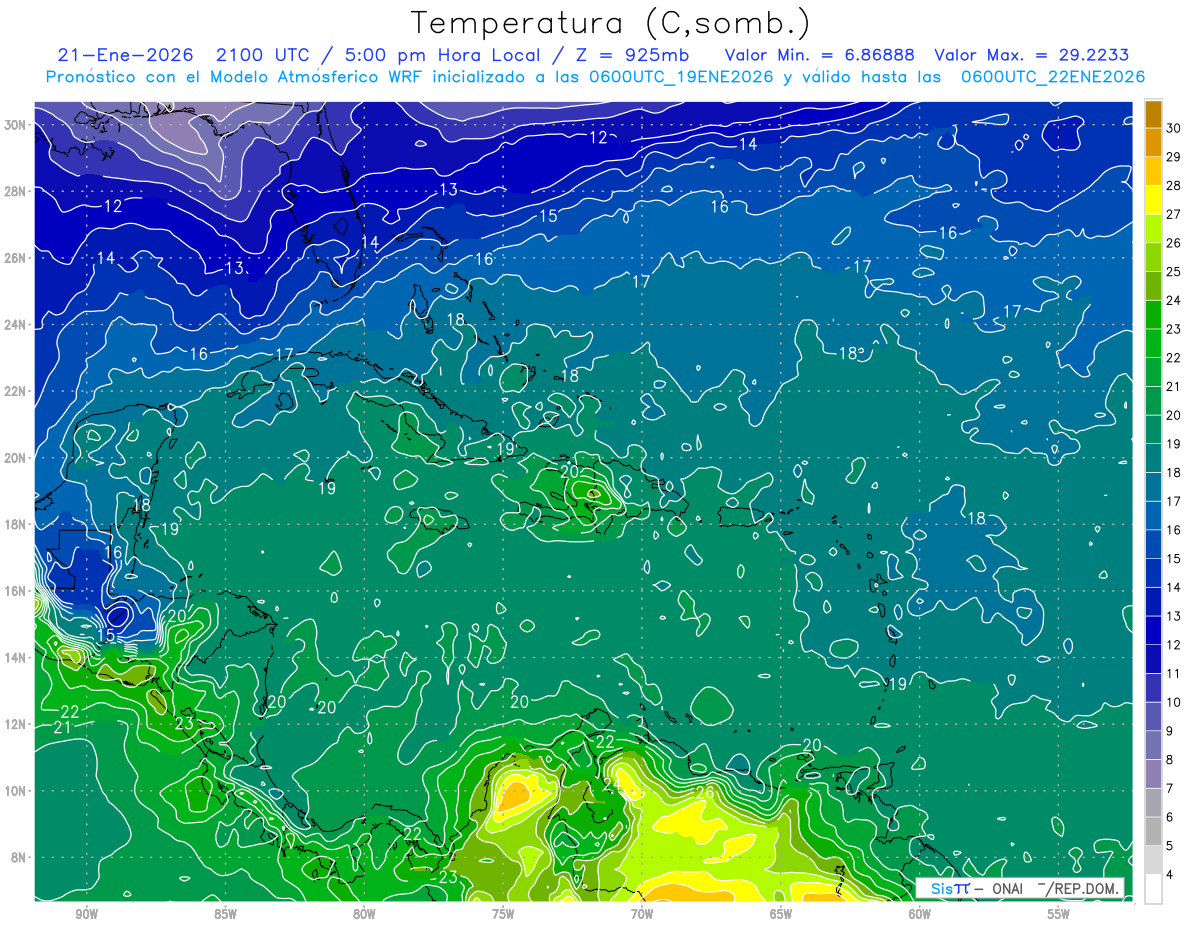Image resolution: width=1200 pixels, height=927 pixels.
Task: Click the colorbar value label 6
Action: [x=1171, y=817]
